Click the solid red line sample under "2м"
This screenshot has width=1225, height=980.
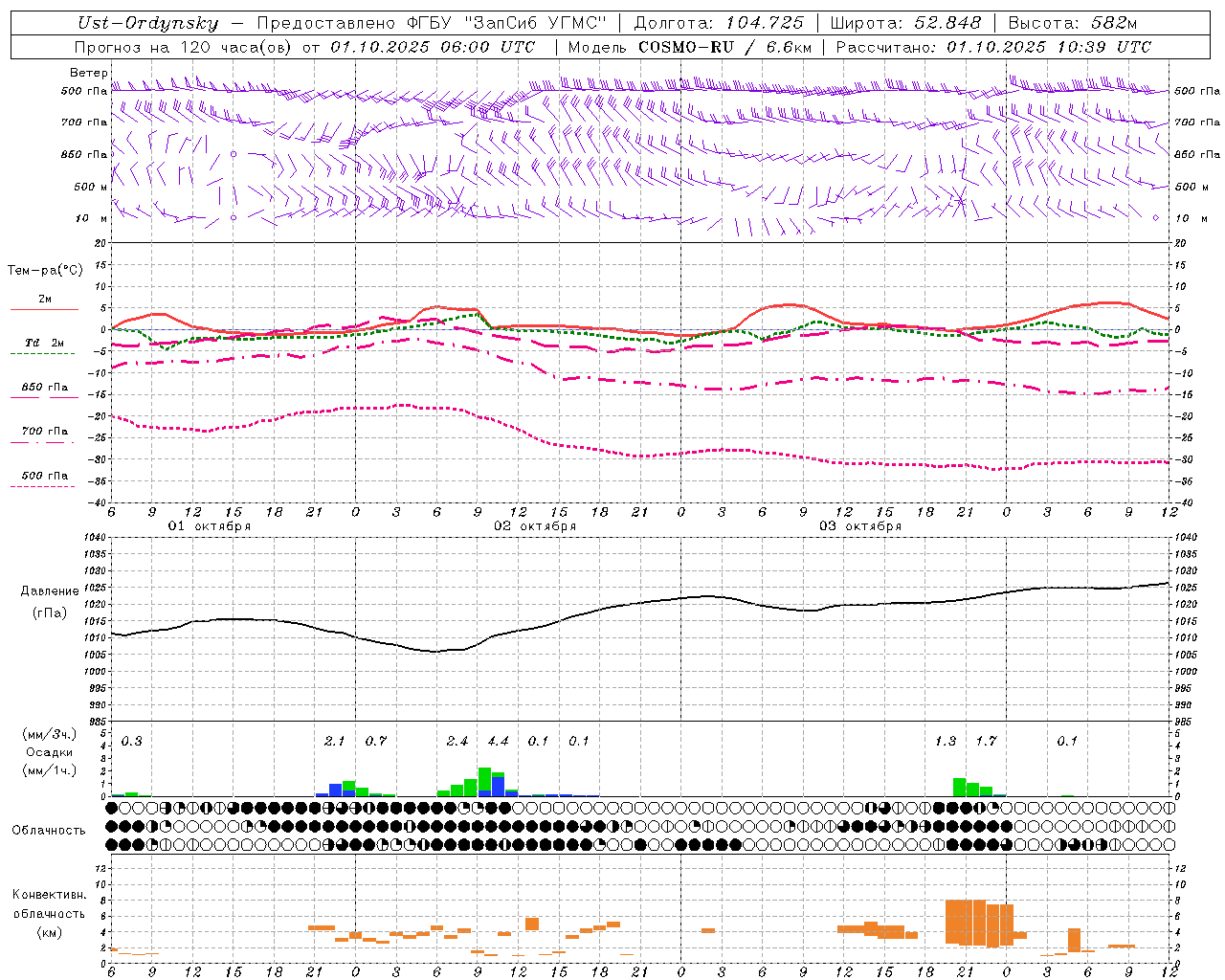point(44,310)
